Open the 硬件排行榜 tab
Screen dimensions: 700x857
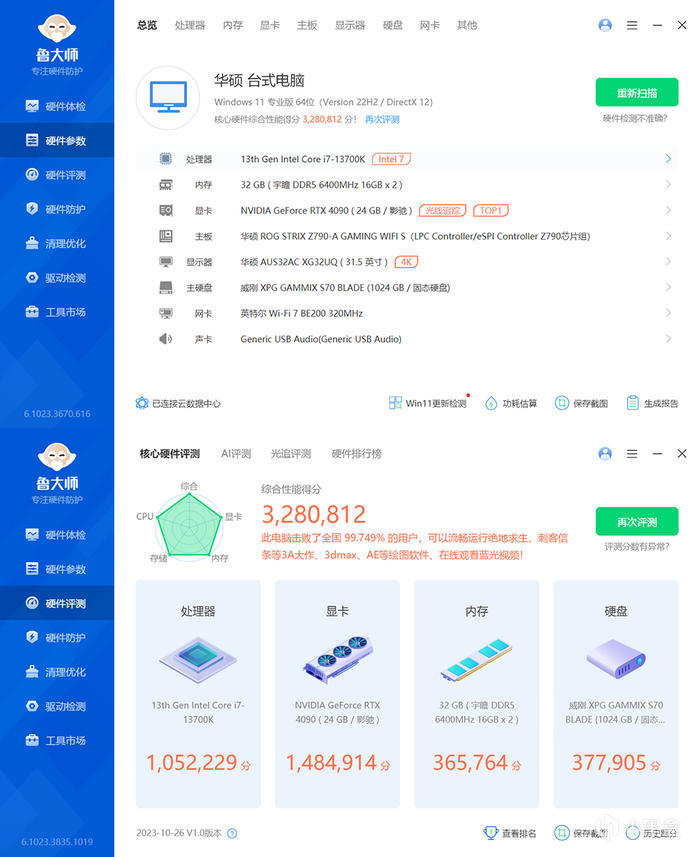click(356, 454)
